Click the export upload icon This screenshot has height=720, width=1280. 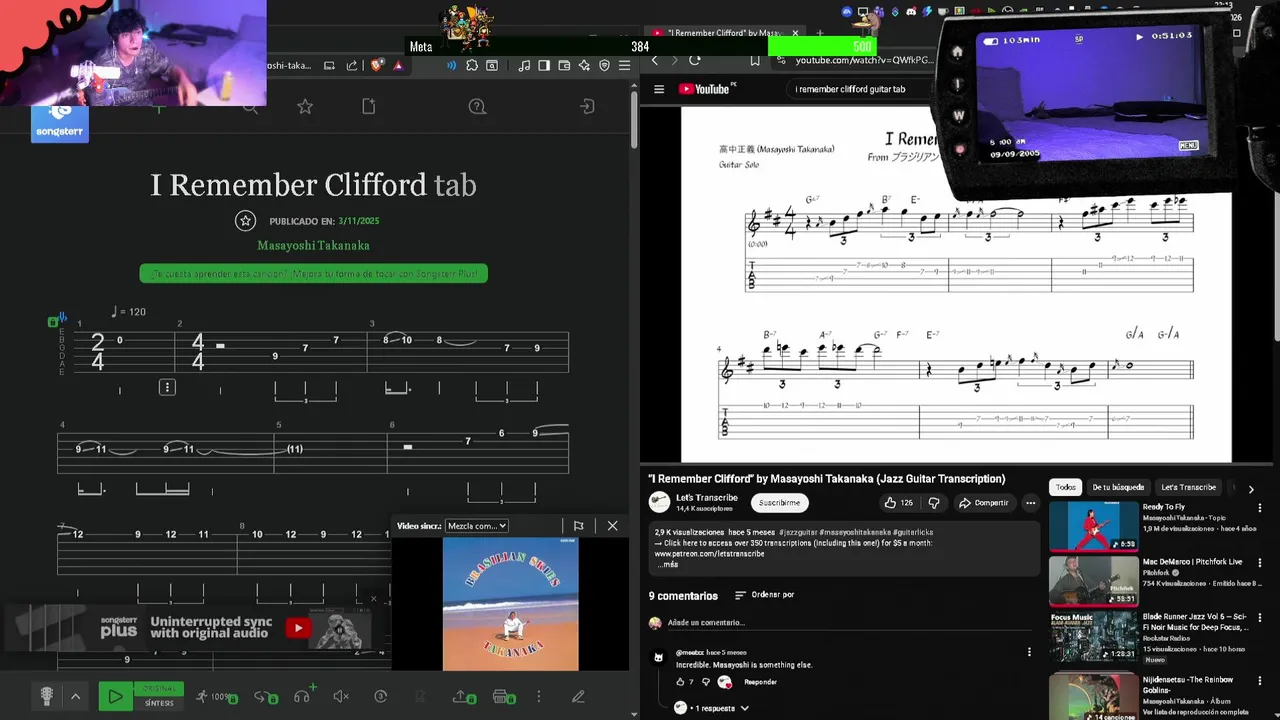point(463,696)
